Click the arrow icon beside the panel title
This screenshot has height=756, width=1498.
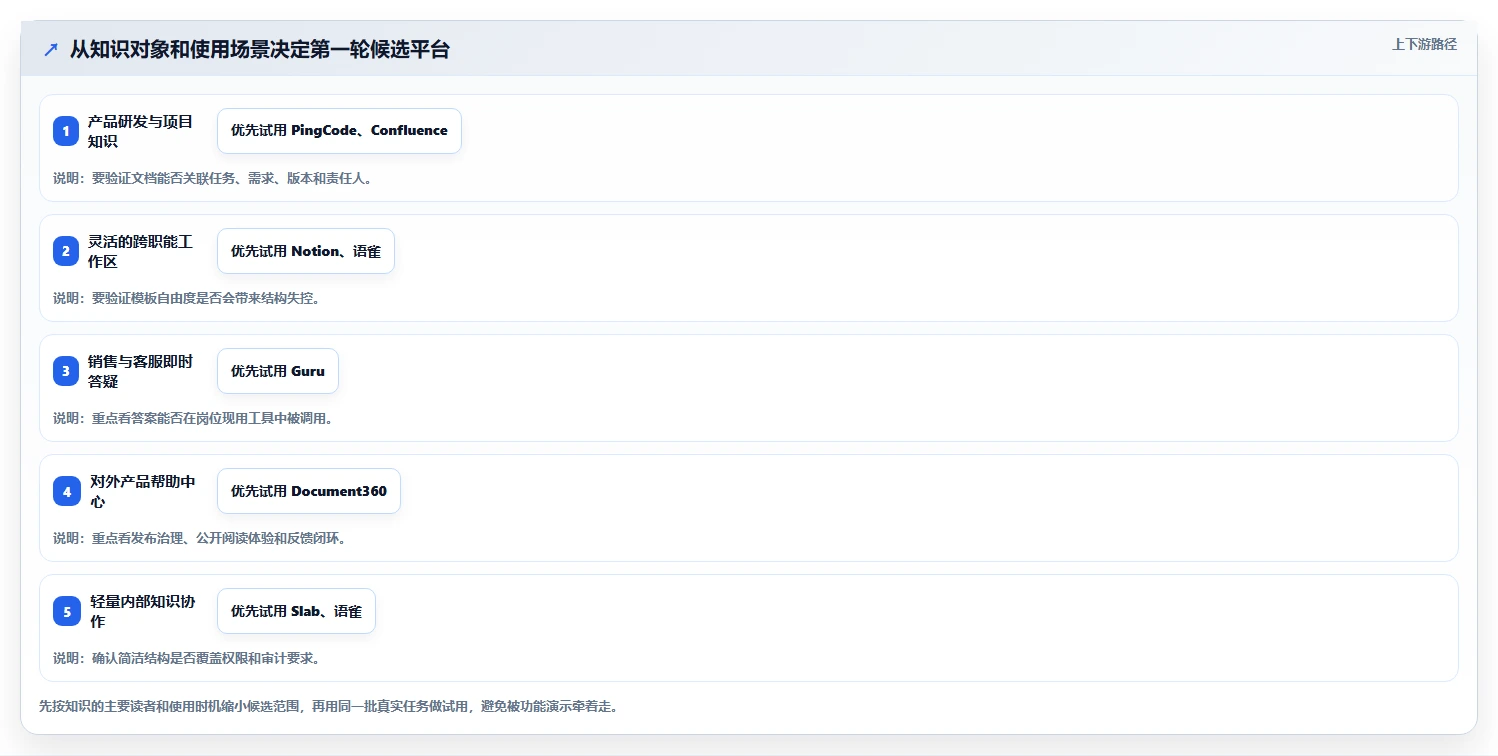[x=51, y=49]
